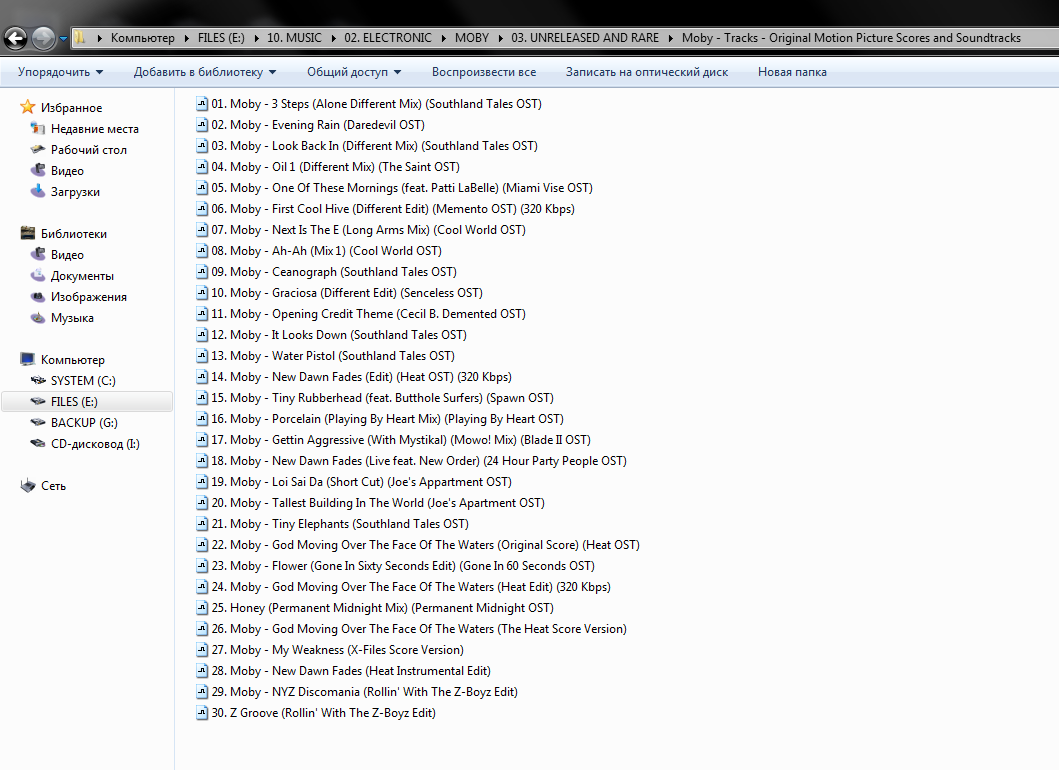Expand arrow after Компьютер in address bar
1059x770 pixels.
coord(186,38)
